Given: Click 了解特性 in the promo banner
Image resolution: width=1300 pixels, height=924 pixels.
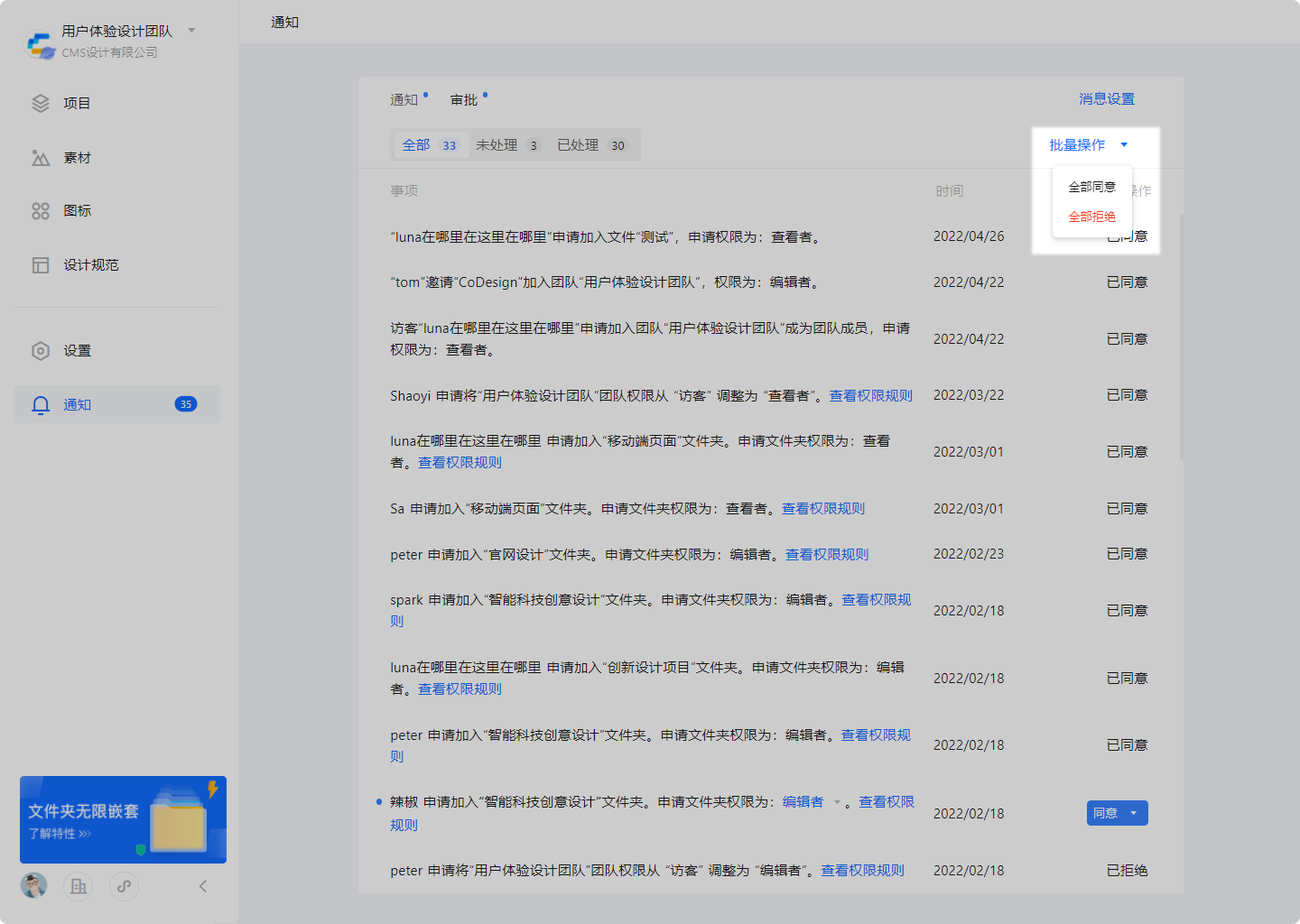Looking at the screenshot, I should (x=60, y=834).
